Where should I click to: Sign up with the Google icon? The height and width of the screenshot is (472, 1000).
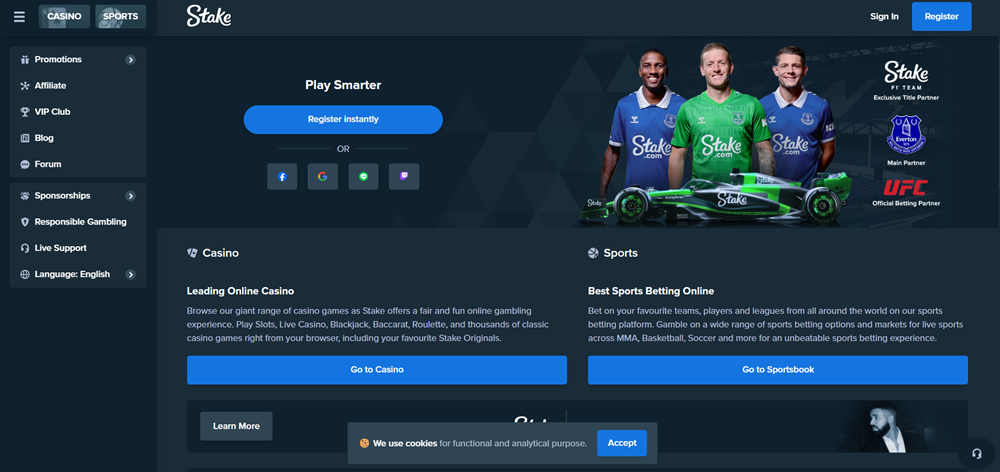coord(323,177)
